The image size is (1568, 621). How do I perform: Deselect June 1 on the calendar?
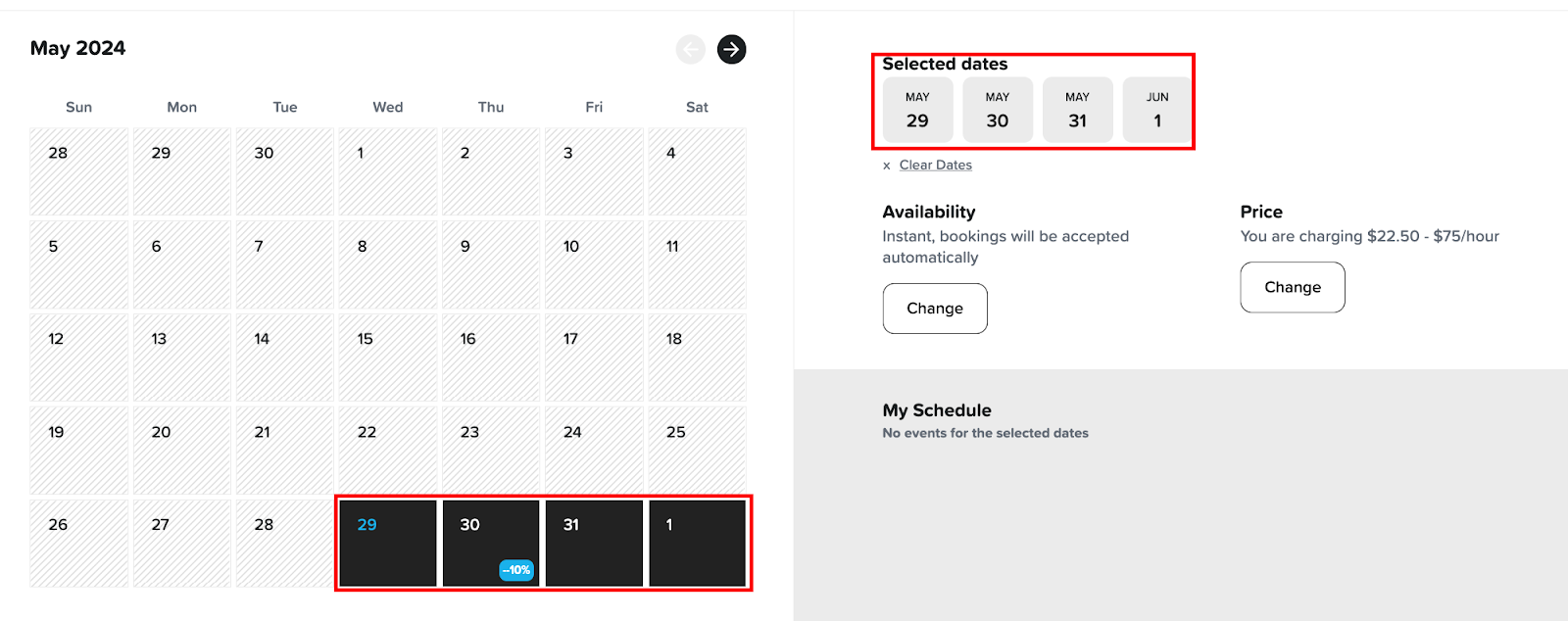click(697, 544)
